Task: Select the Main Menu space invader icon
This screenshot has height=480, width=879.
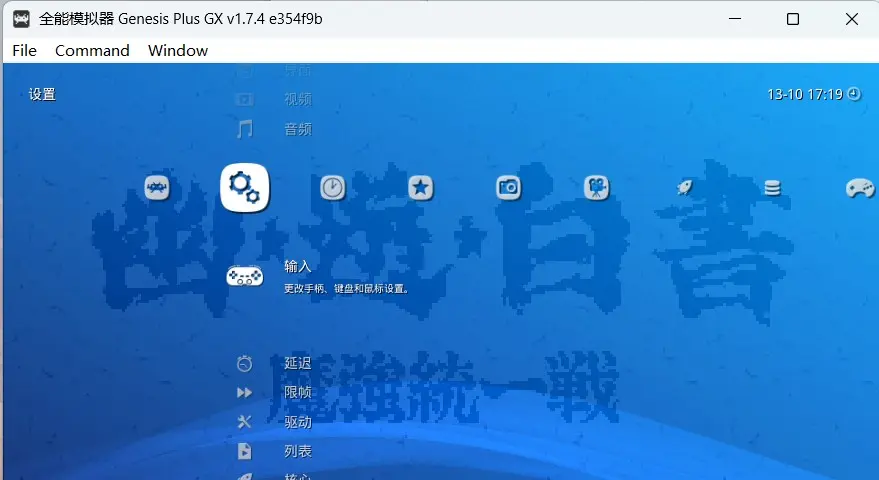Action: (x=157, y=188)
